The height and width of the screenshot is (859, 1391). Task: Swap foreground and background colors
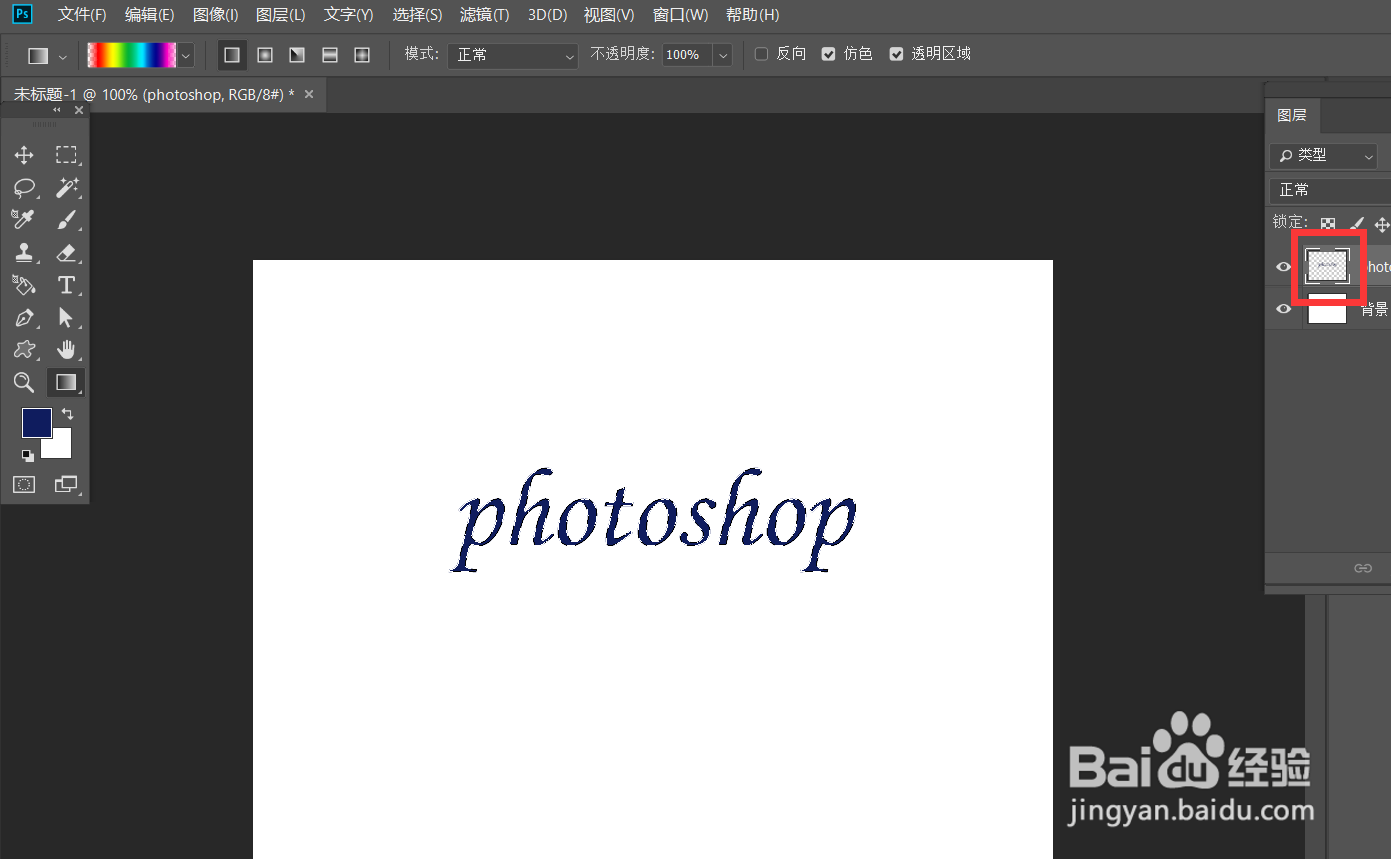click(68, 413)
